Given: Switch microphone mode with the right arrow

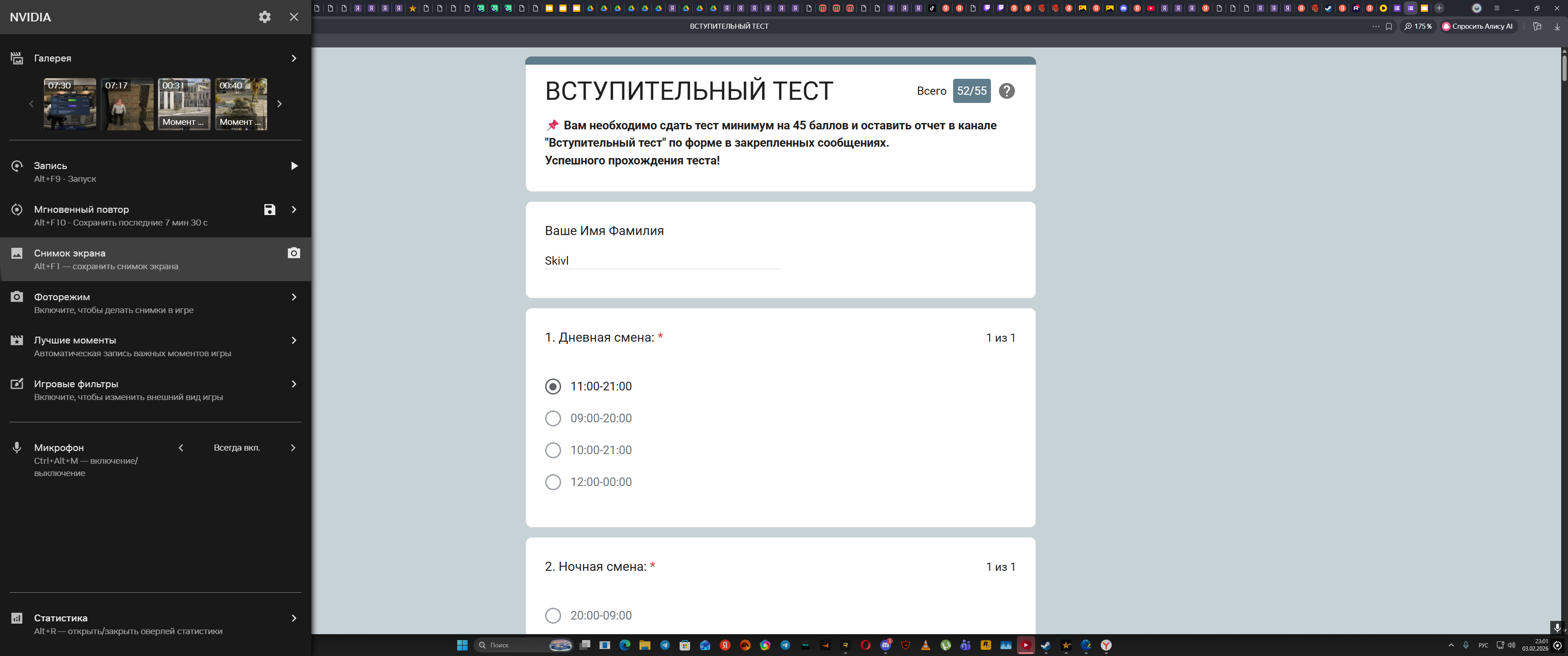Looking at the screenshot, I should coord(293,448).
